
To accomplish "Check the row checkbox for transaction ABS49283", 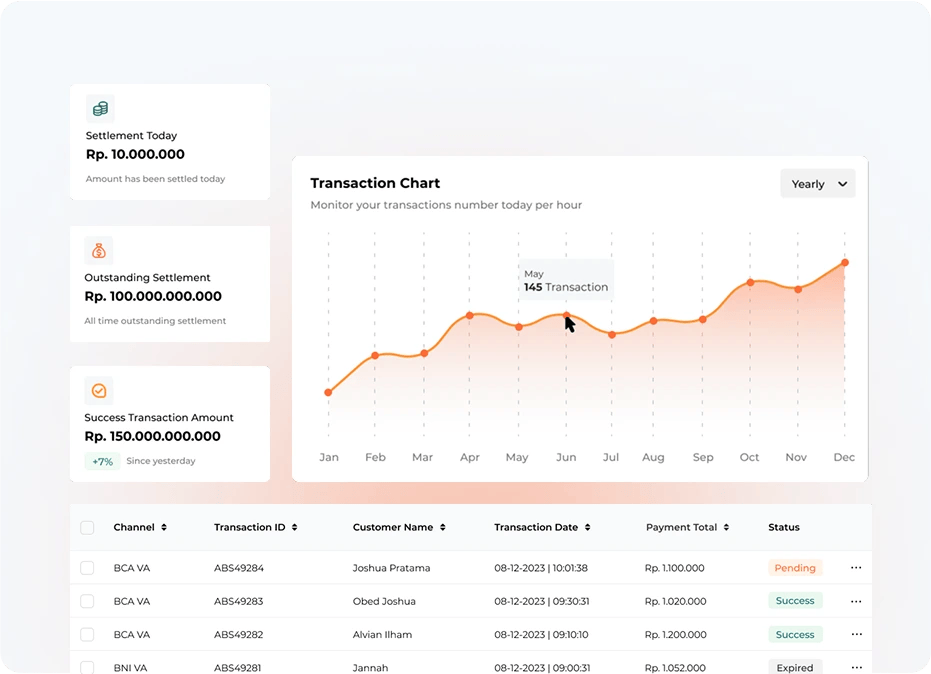I will (x=87, y=600).
